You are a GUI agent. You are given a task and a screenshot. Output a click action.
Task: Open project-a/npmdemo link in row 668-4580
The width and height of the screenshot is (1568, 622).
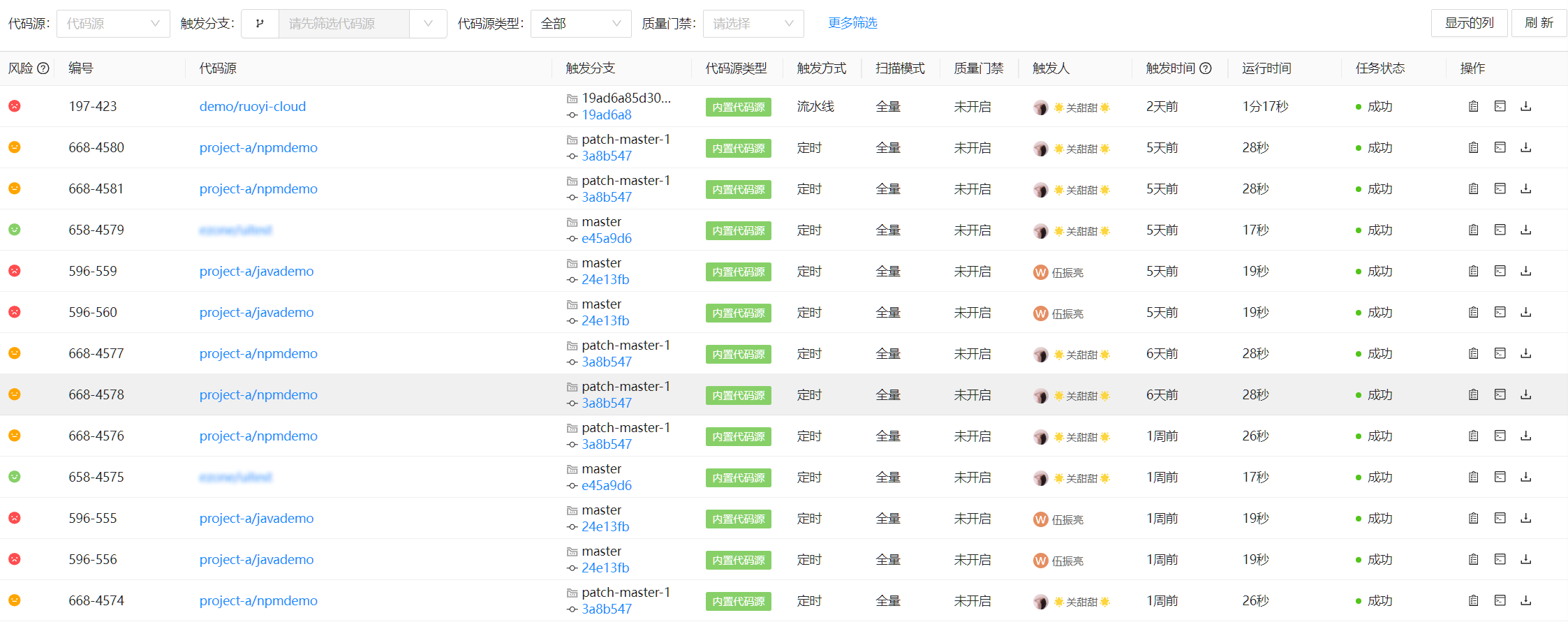(x=258, y=147)
